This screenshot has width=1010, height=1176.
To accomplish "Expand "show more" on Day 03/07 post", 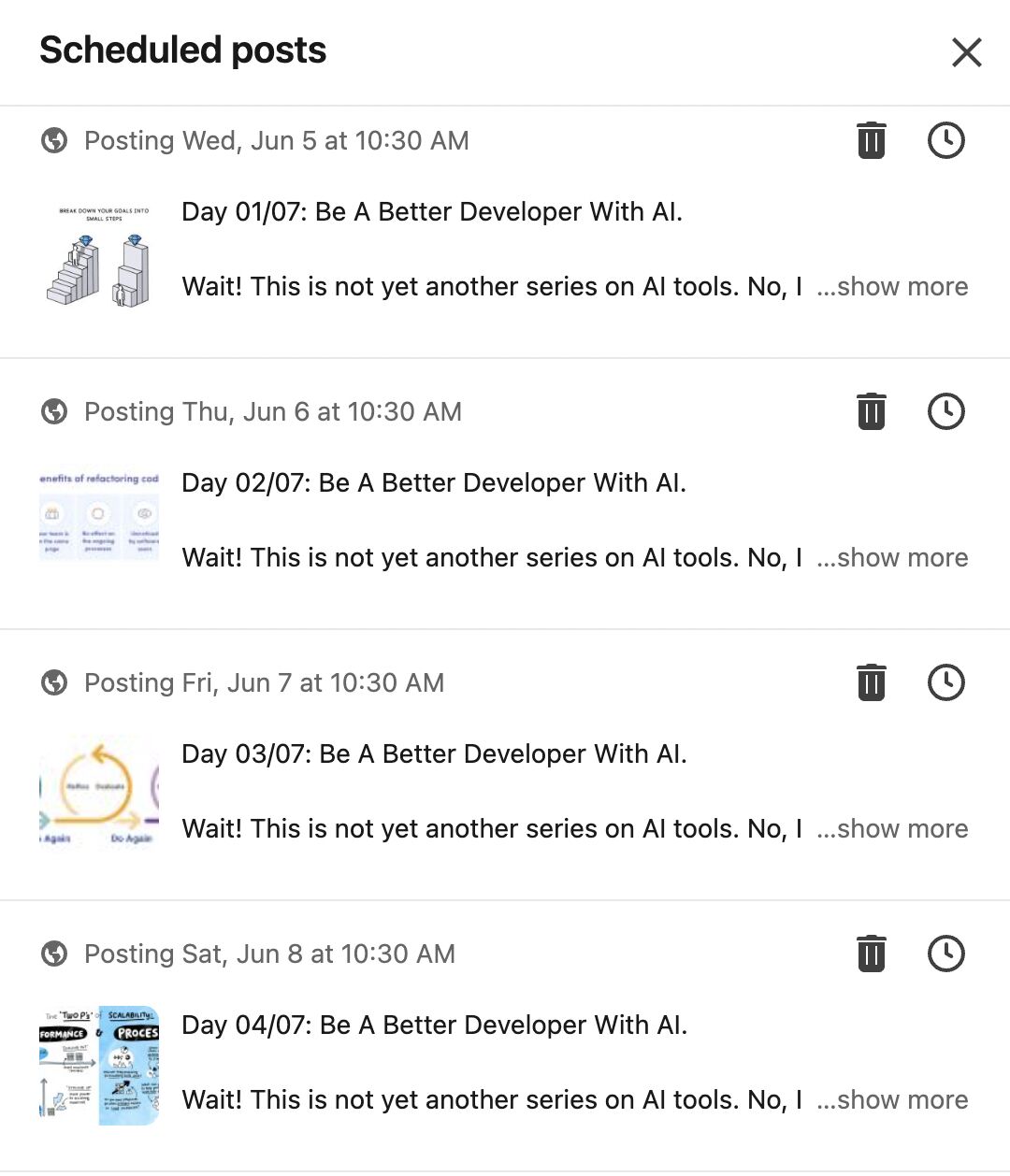I will (893, 829).
